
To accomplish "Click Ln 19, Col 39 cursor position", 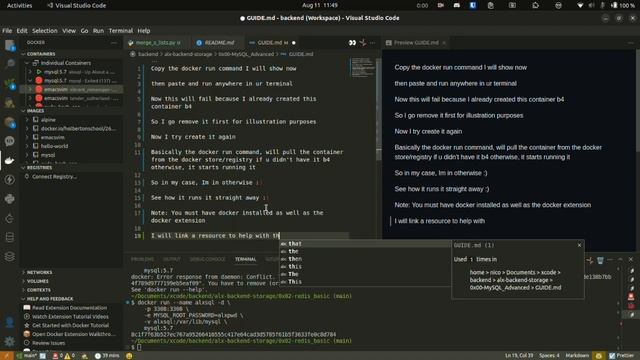I will 518,356.
